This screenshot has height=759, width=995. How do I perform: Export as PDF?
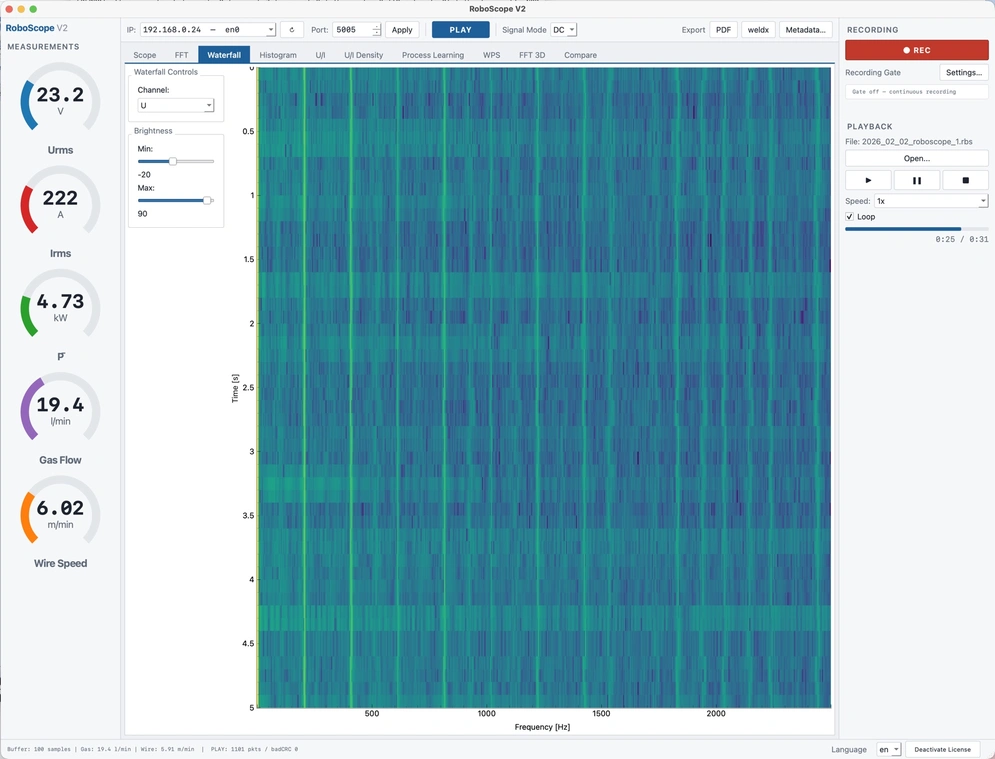pos(723,30)
